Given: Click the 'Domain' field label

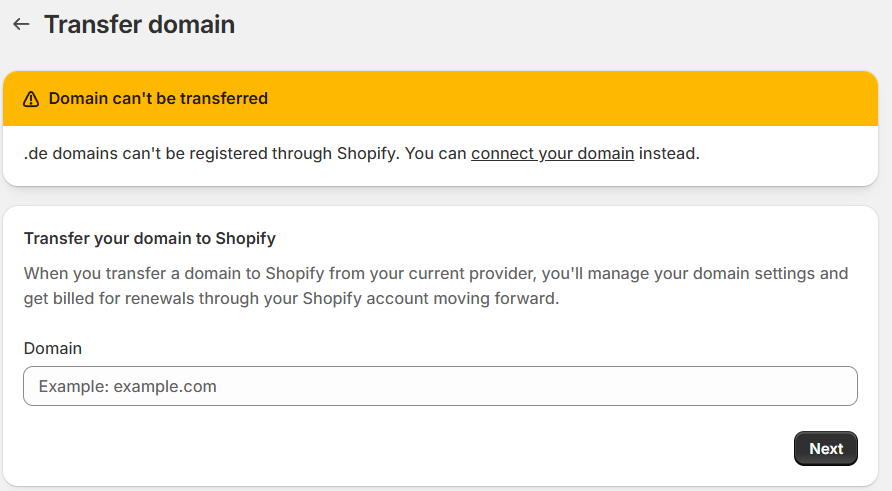Looking at the screenshot, I should click(53, 348).
